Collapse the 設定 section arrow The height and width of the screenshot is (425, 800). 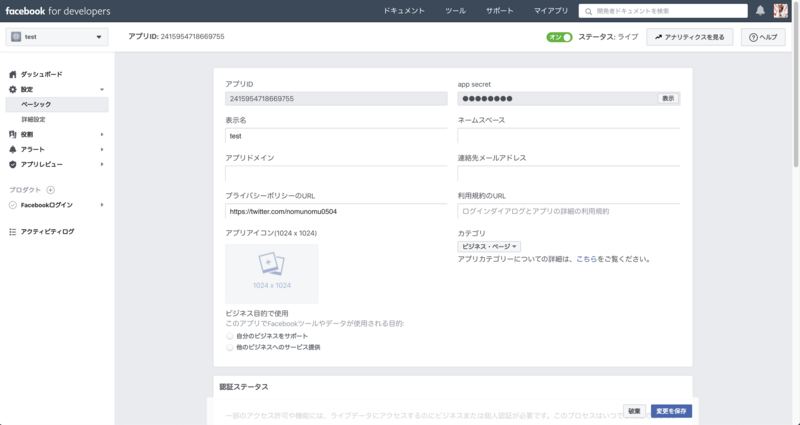click(102, 89)
